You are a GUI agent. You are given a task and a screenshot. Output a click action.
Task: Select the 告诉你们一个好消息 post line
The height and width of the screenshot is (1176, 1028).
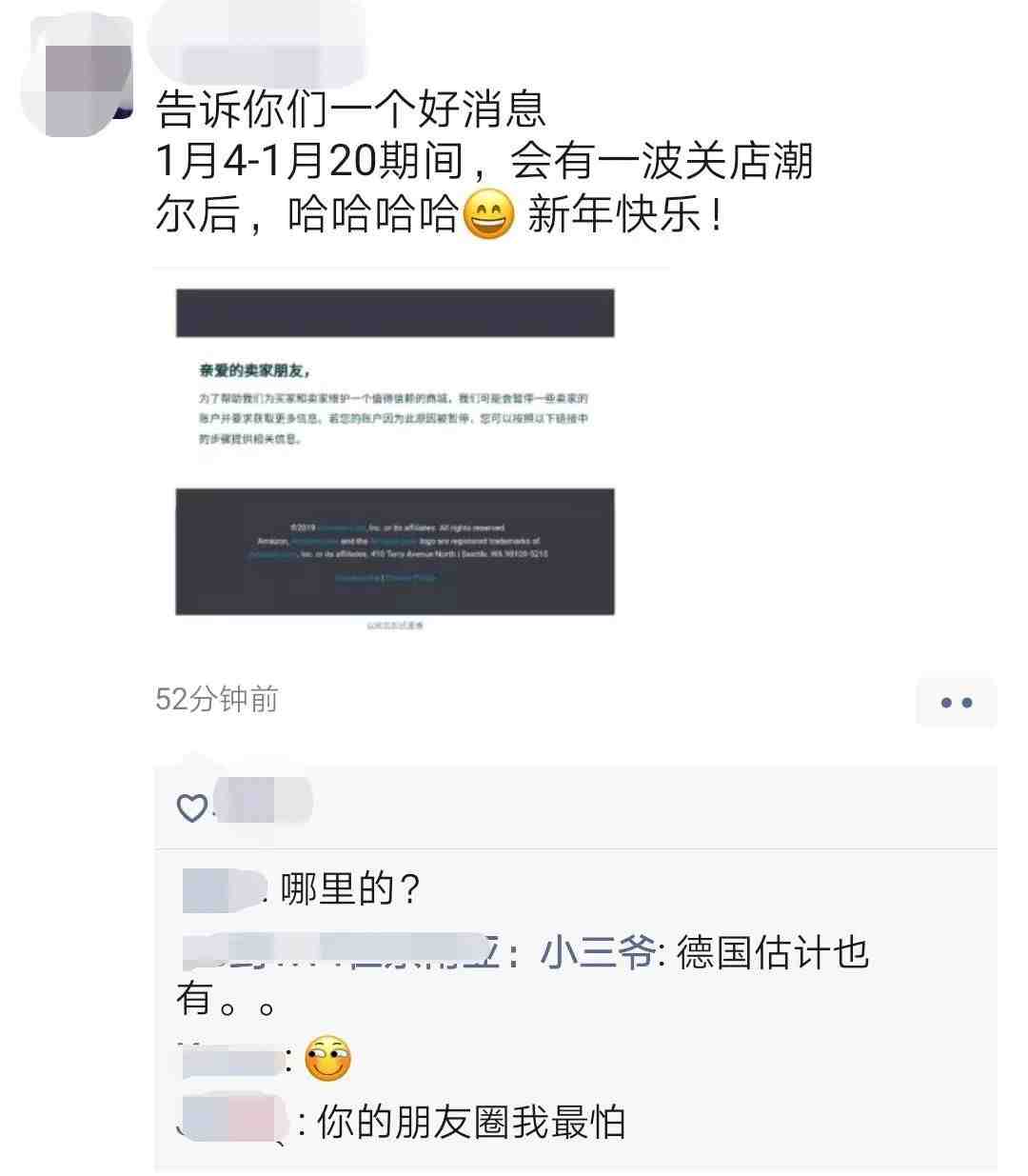point(351,109)
